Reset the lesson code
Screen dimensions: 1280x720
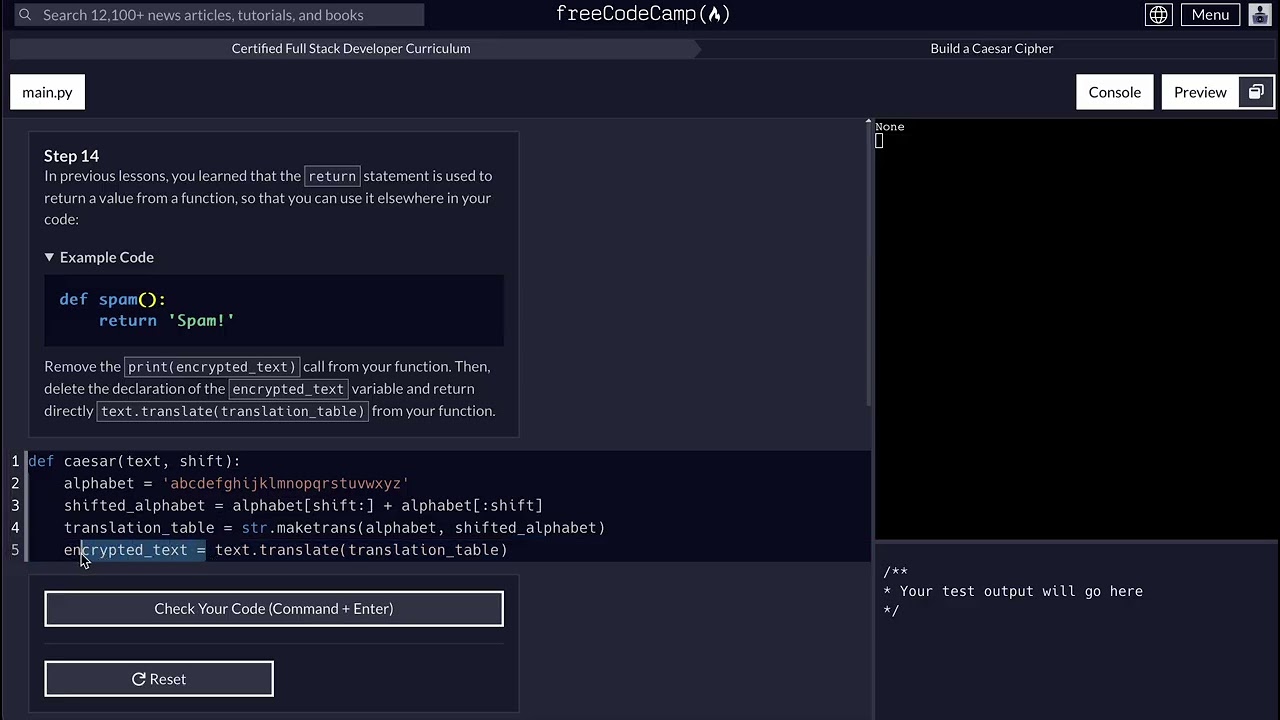[159, 679]
